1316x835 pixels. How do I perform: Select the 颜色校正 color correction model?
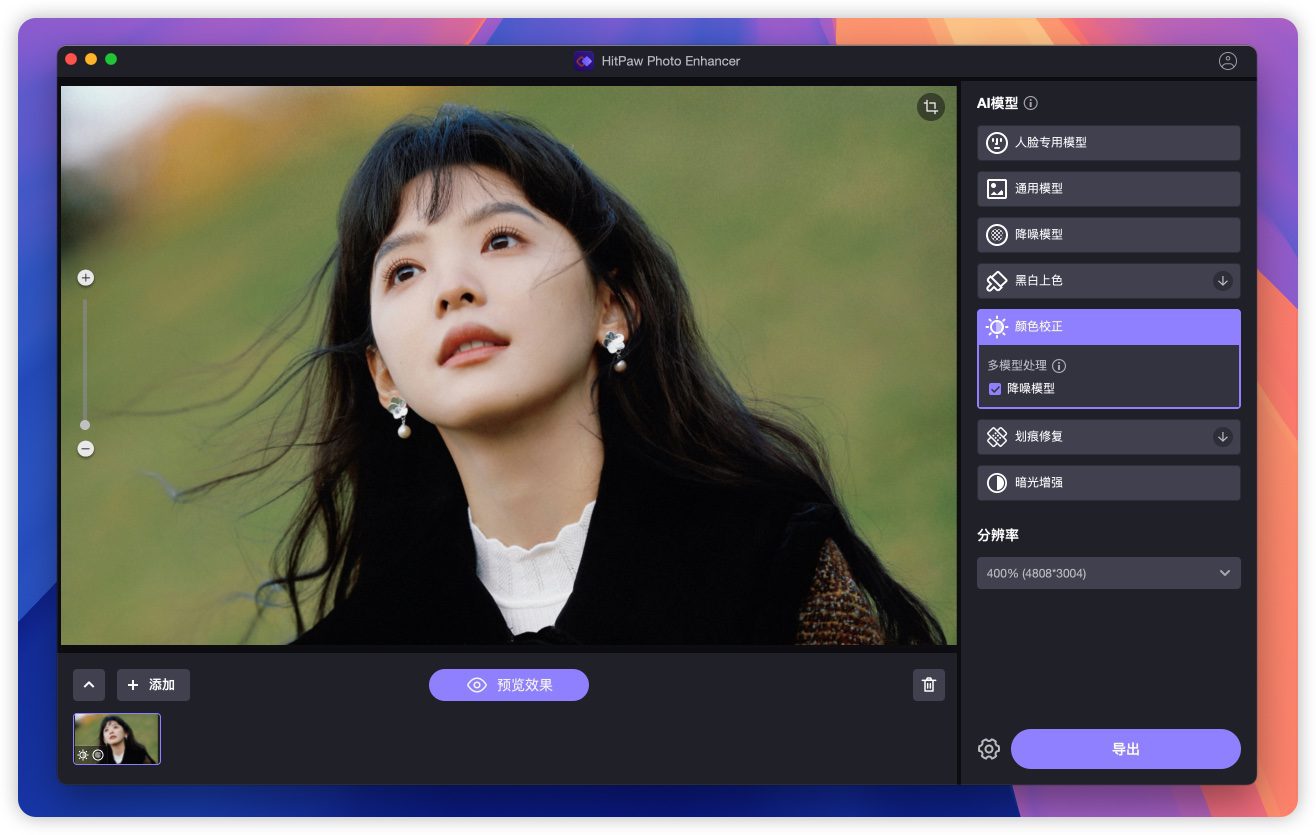[1108, 327]
